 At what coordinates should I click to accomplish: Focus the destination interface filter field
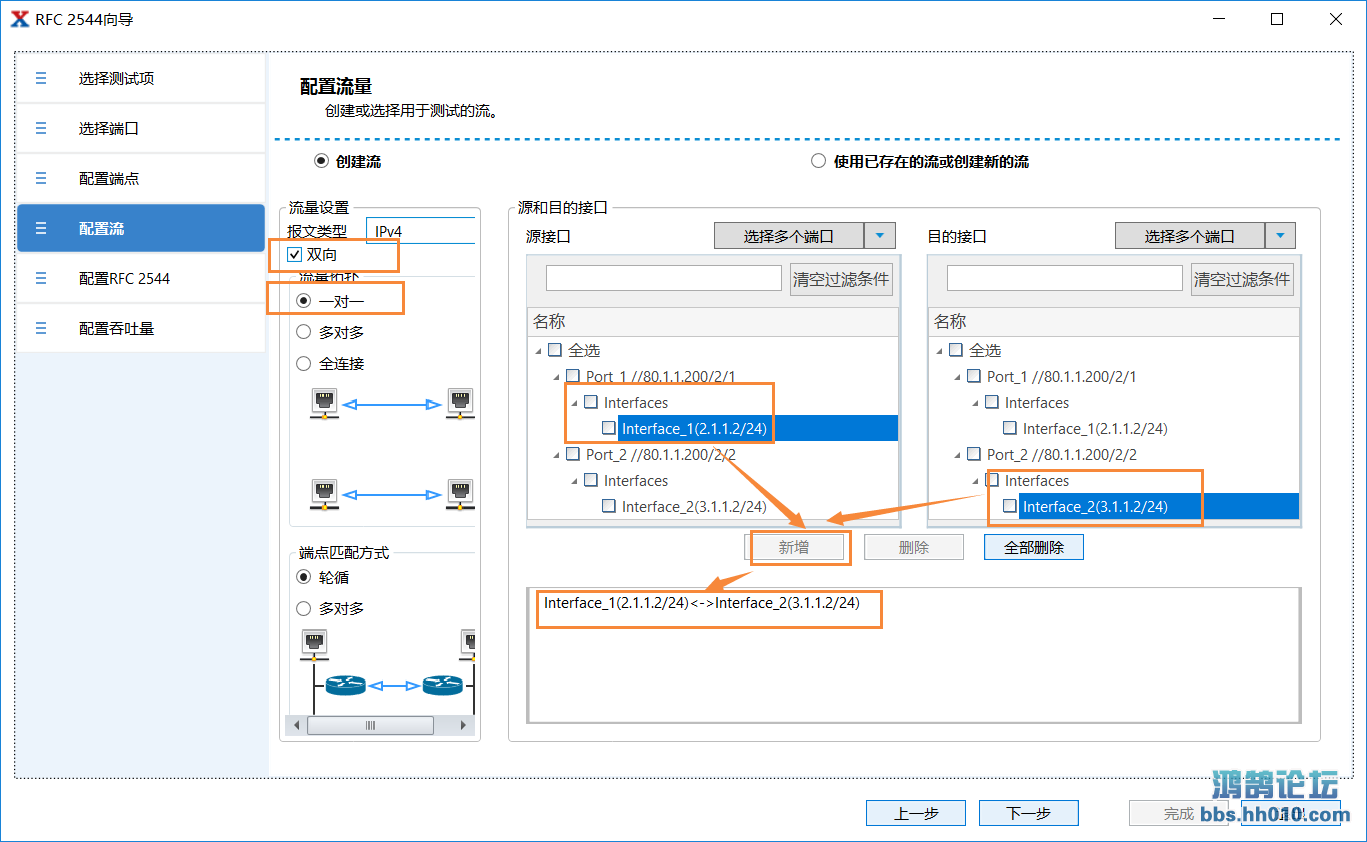coord(1065,278)
